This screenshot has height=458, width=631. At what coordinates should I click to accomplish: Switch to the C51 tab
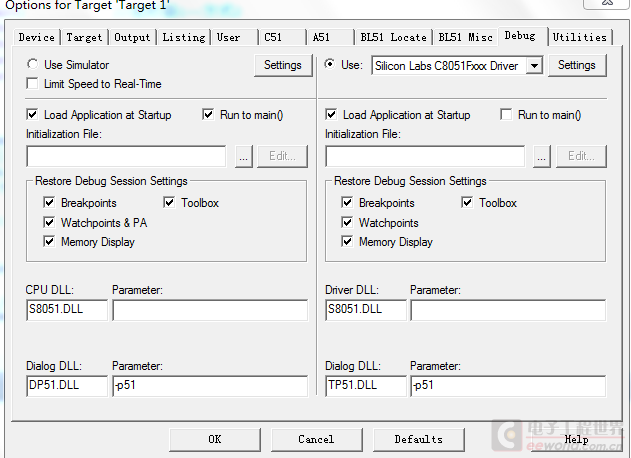283,37
